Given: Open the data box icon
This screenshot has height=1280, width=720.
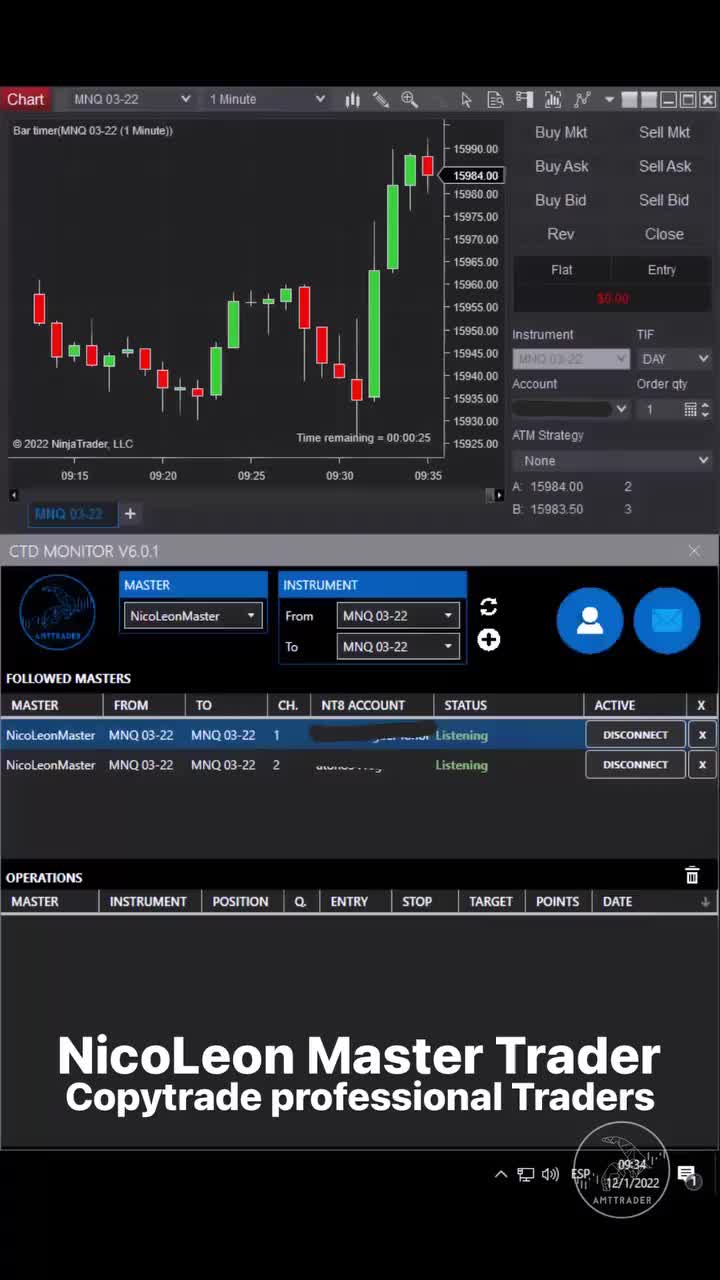Looking at the screenshot, I should click(x=495, y=99).
